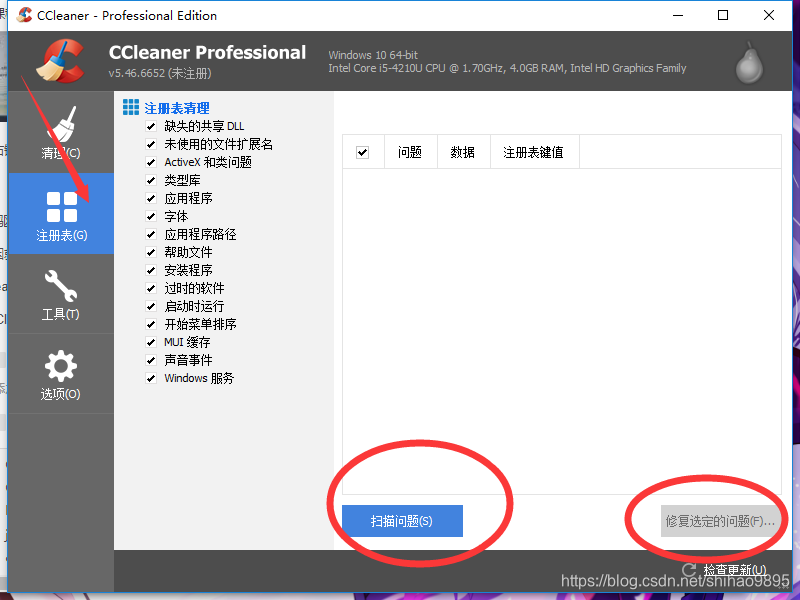Toggle 应用程序 checkbox
This screenshot has height=600, width=800.
(x=151, y=198)
